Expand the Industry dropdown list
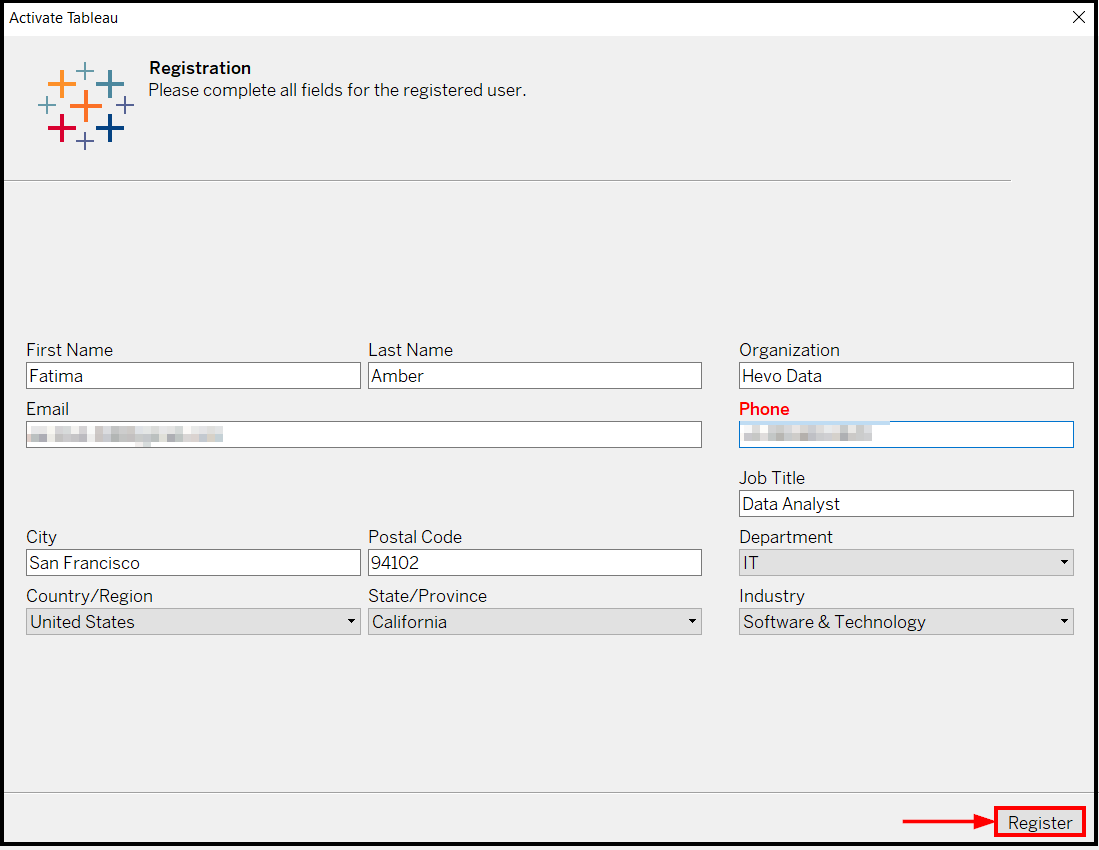The width and height of the screenshot is (1099, 850). 905,622
